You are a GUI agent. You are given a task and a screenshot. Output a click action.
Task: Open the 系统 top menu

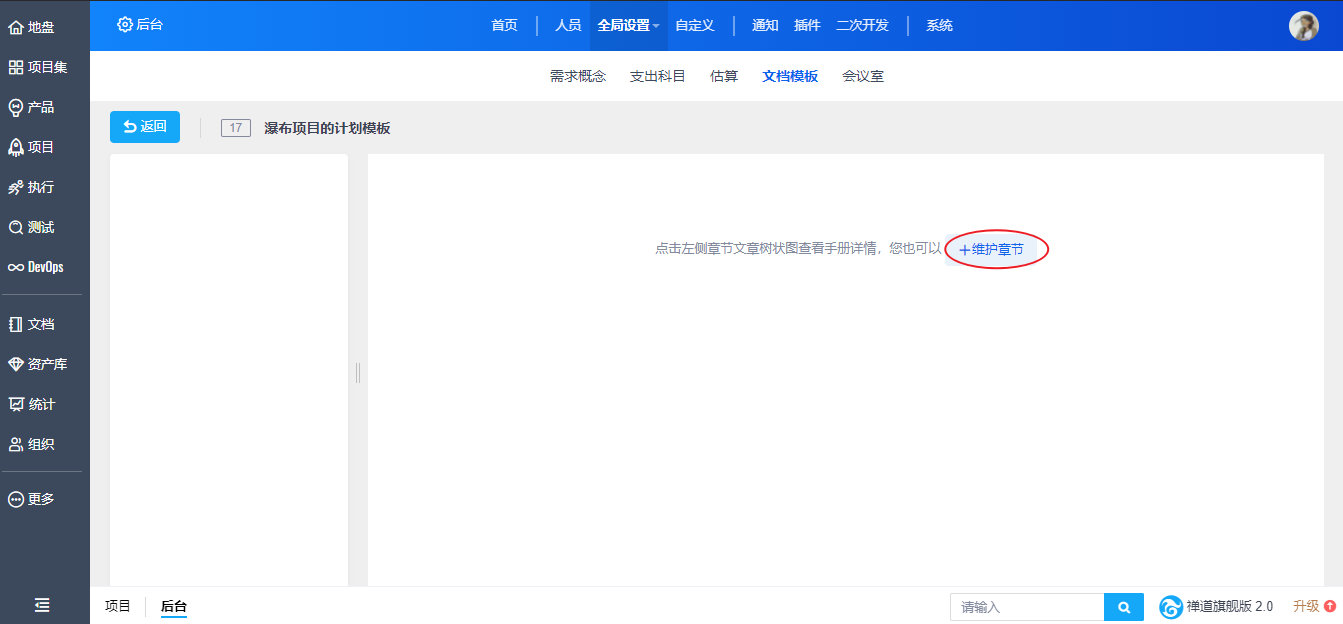(x=939, y=25)
